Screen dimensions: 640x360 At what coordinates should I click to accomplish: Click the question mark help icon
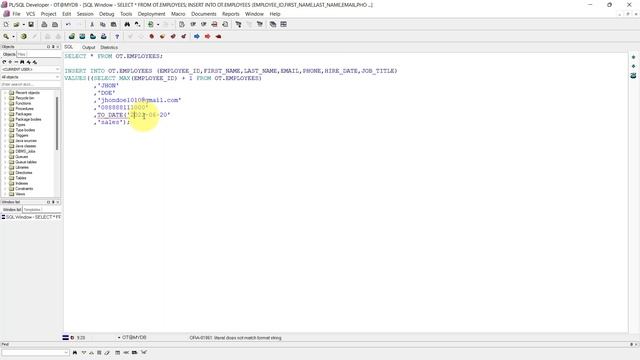point(117,36)
